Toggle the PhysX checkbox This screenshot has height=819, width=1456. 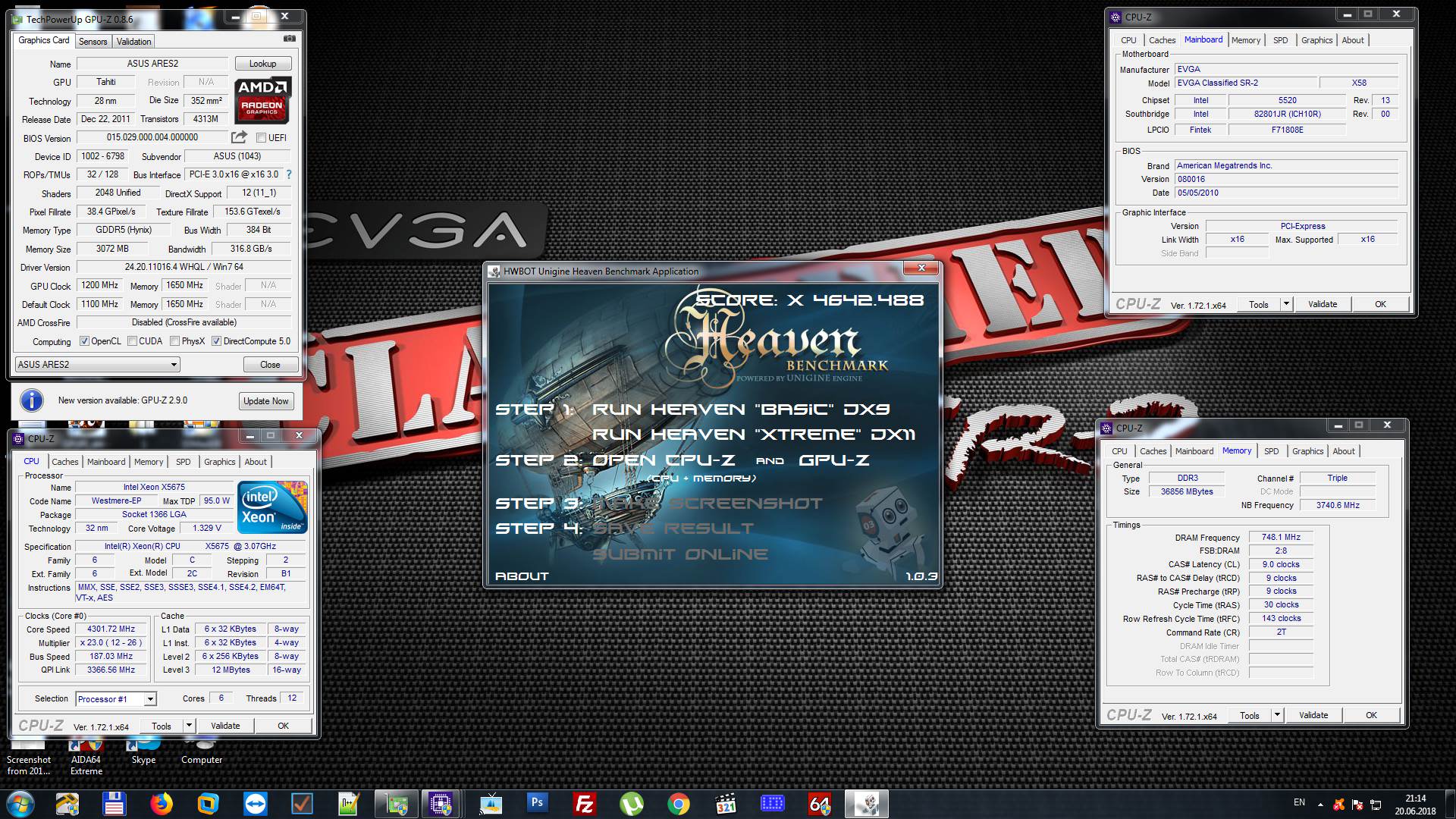175,341
